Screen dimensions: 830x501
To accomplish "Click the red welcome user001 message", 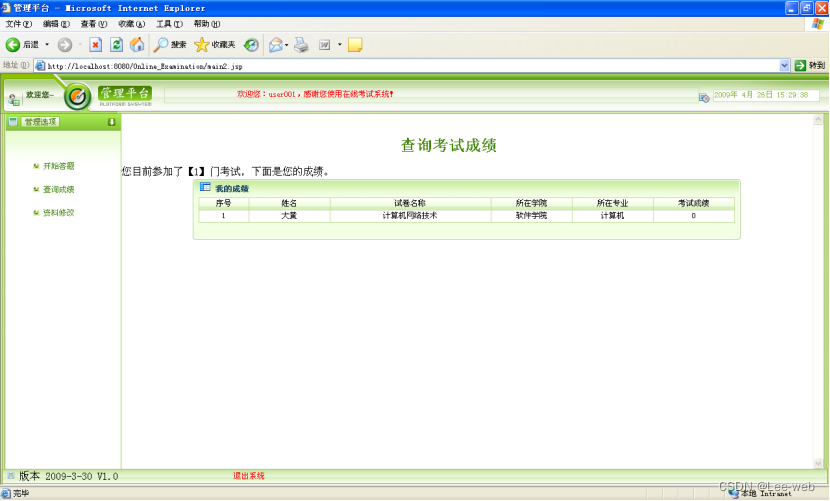I will point(315,94).
